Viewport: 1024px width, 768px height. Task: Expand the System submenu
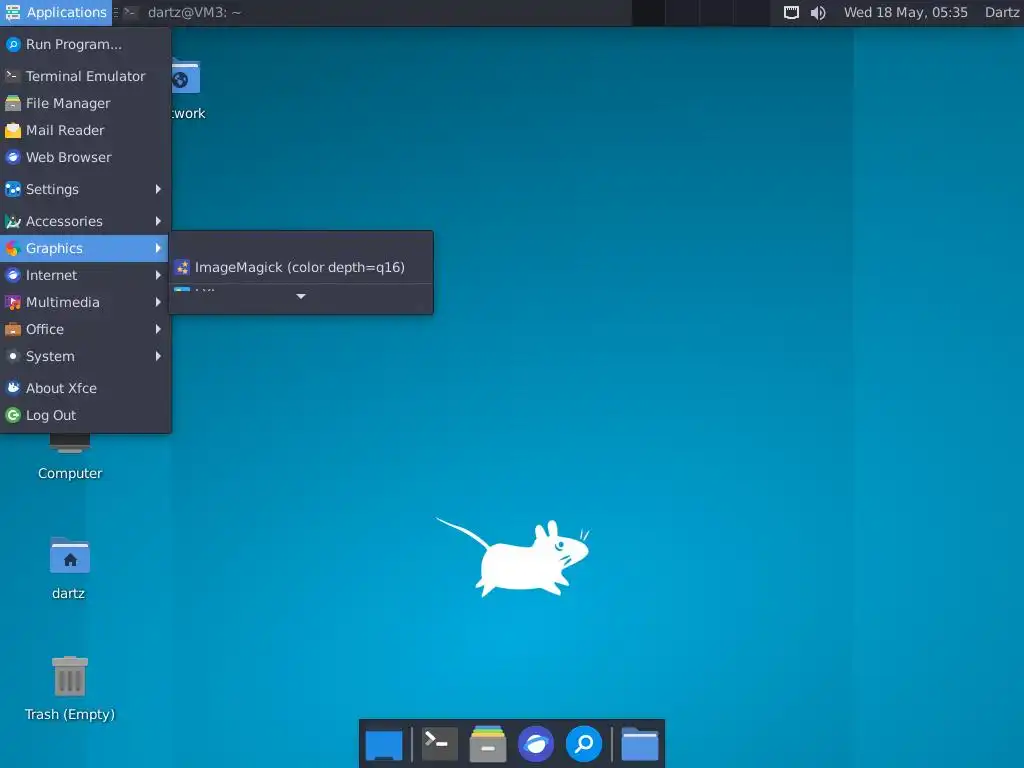click(x=85, y=357)
